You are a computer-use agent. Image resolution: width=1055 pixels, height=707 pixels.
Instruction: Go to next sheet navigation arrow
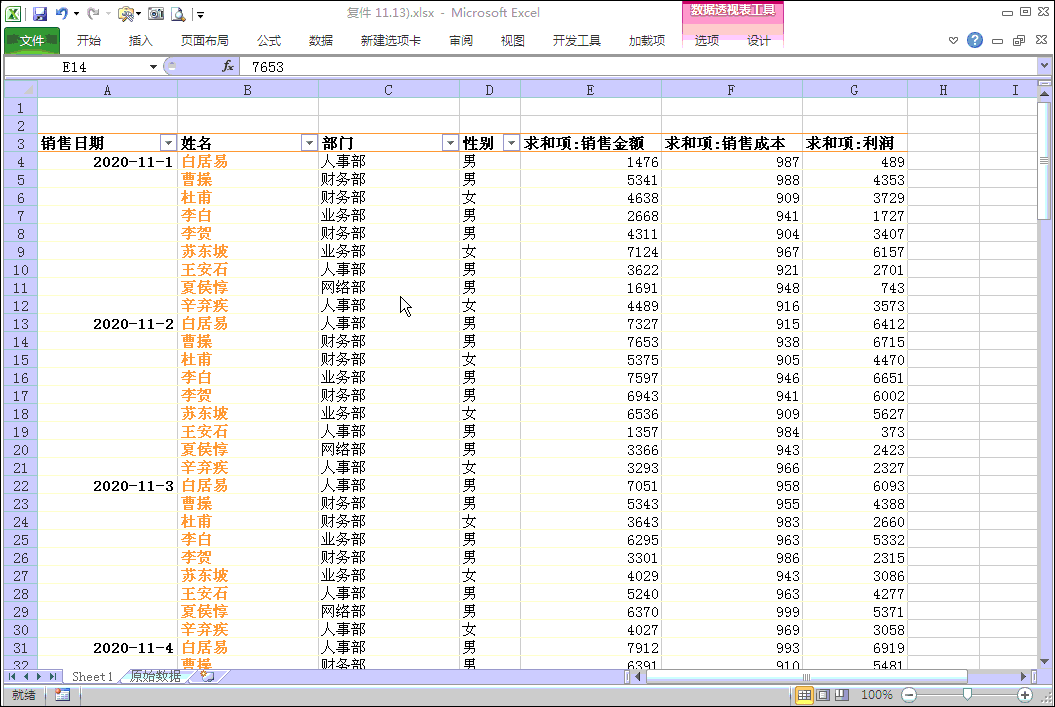39,676
